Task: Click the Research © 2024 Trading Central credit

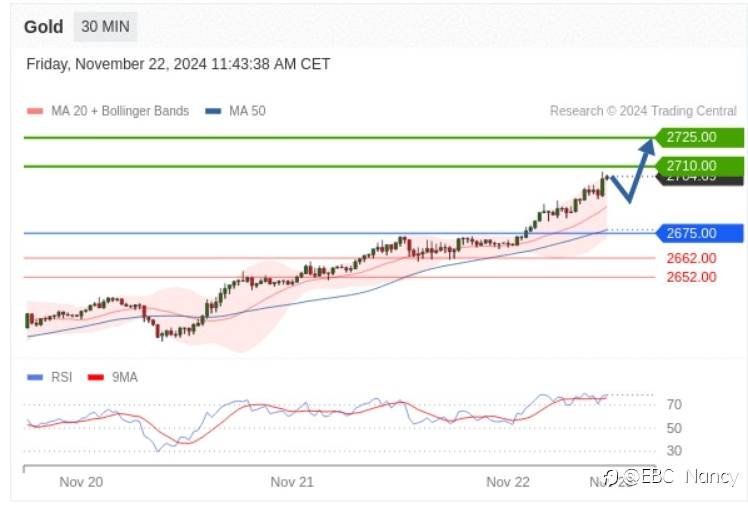Action: tap(643, 111)
